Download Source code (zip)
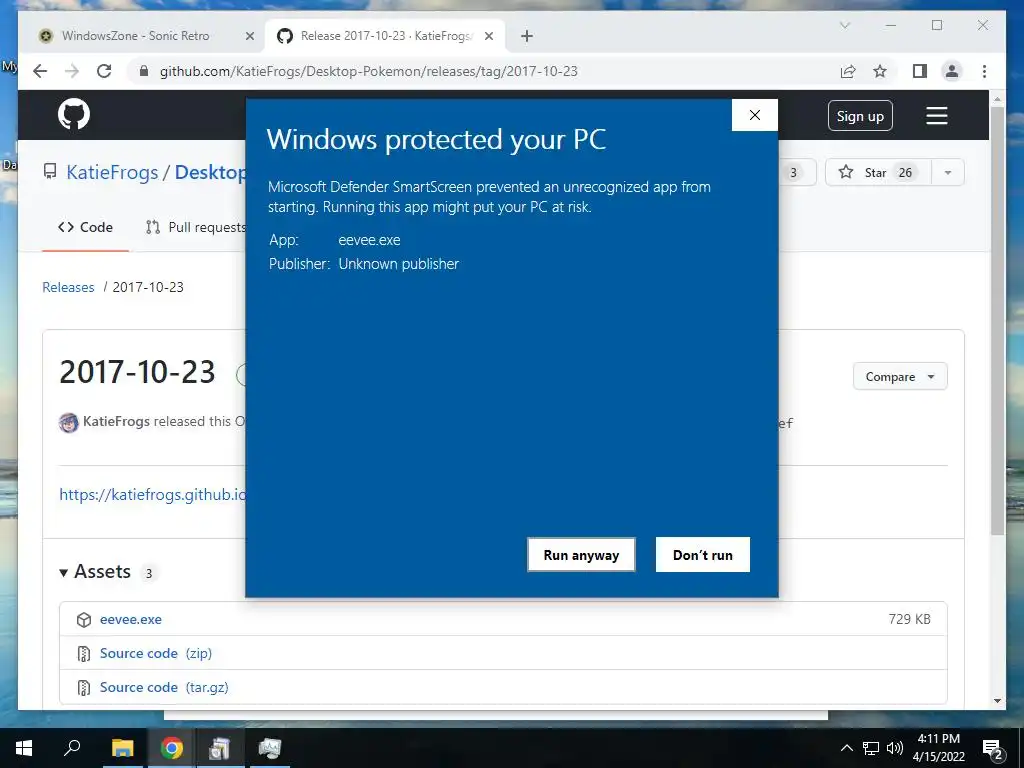 (x=155, y=653)
